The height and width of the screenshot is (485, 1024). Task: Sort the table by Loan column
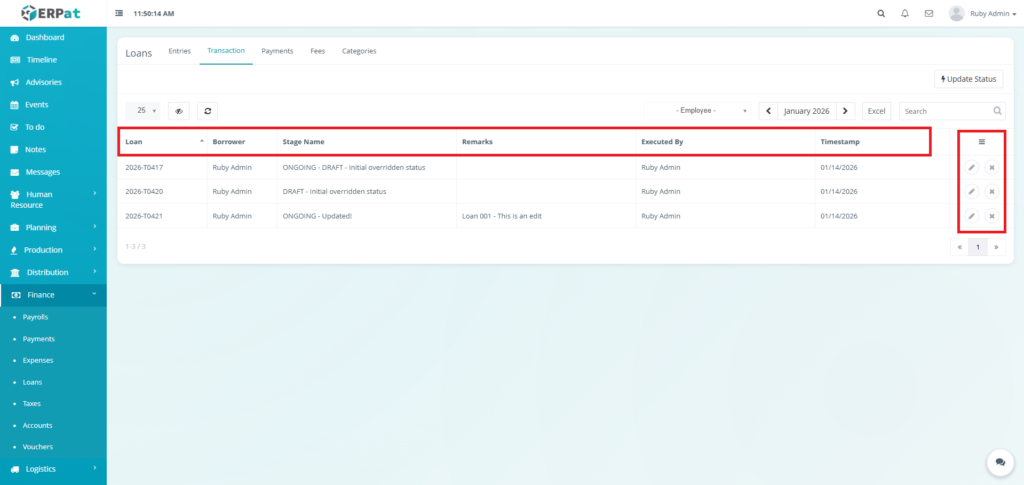click(x=162, y=142)
